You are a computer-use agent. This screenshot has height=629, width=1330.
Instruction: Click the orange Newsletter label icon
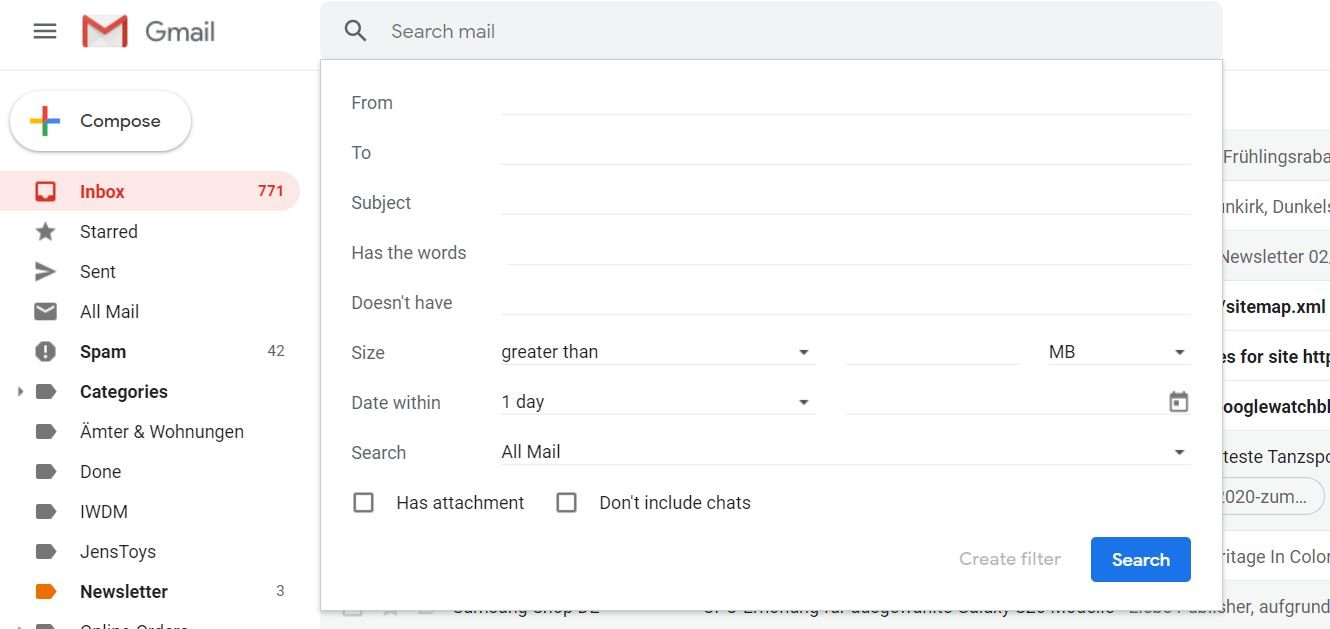coord(45,592)
